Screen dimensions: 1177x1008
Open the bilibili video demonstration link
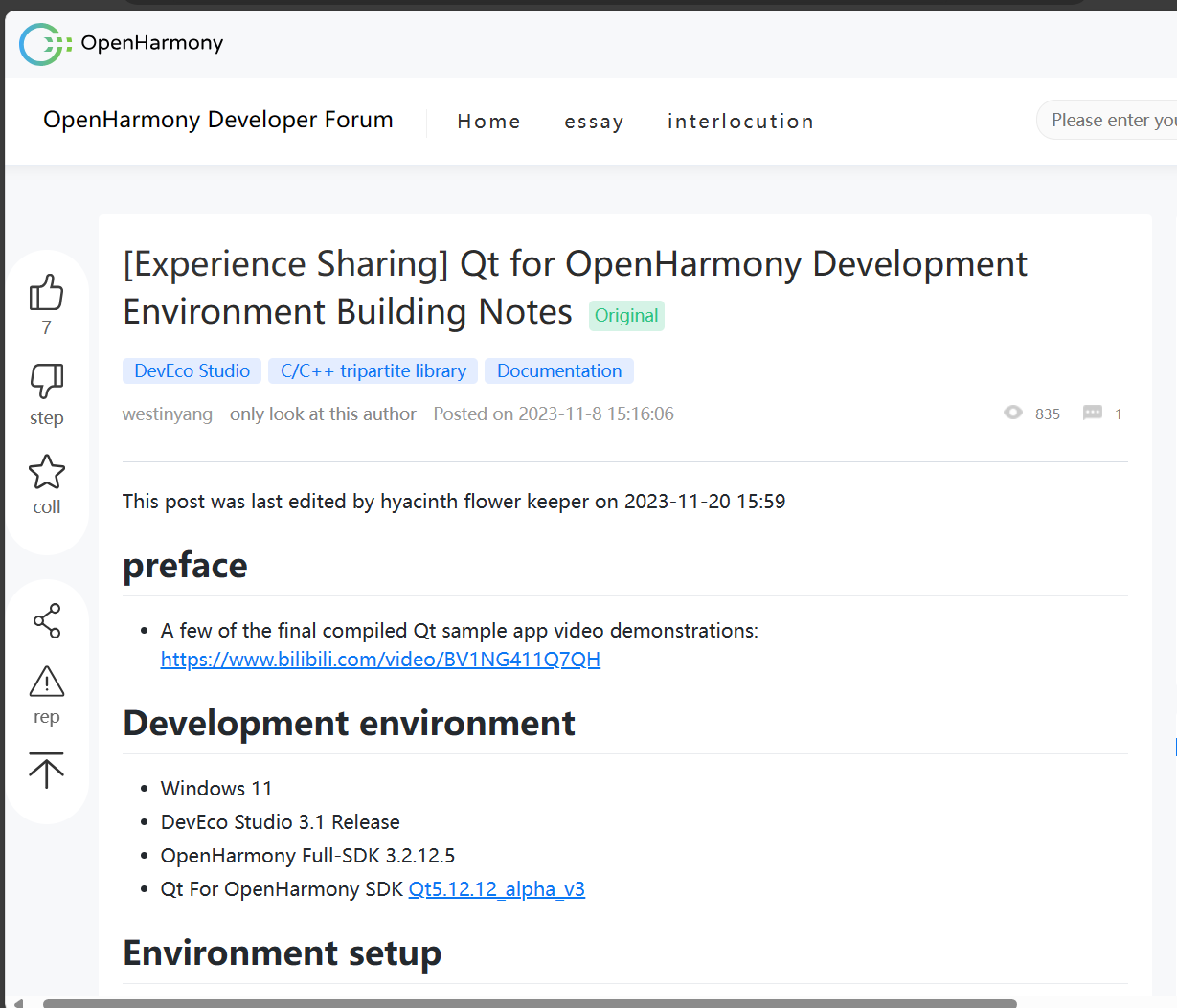point(380,660)
